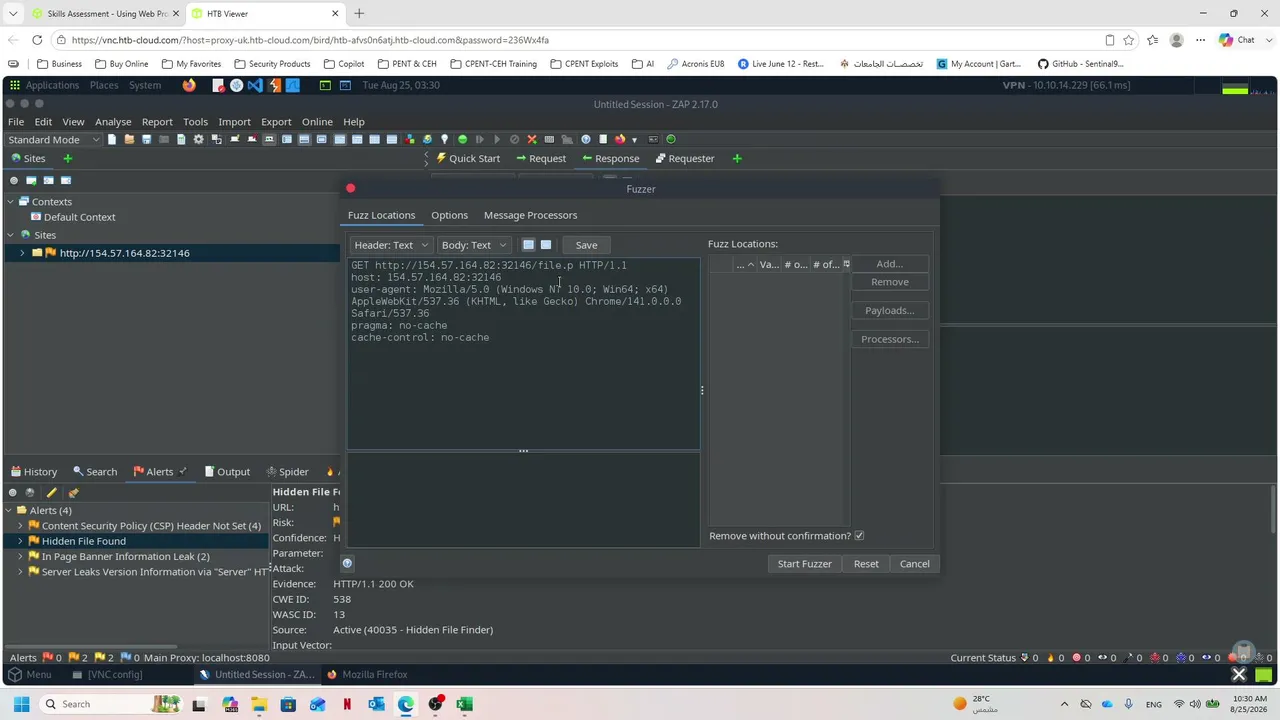Add a new workspace tab with green plus
1280x720 pixels.
pyautogui.click(x=737, y=158)
